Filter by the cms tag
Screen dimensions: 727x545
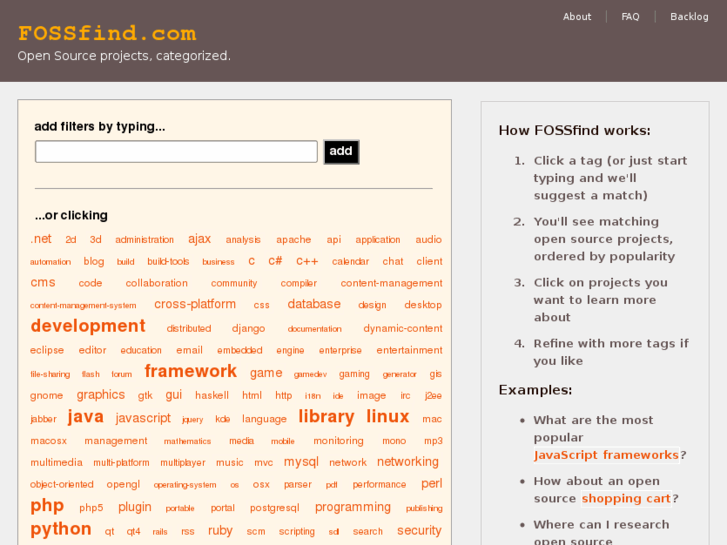tap(43, 282)
